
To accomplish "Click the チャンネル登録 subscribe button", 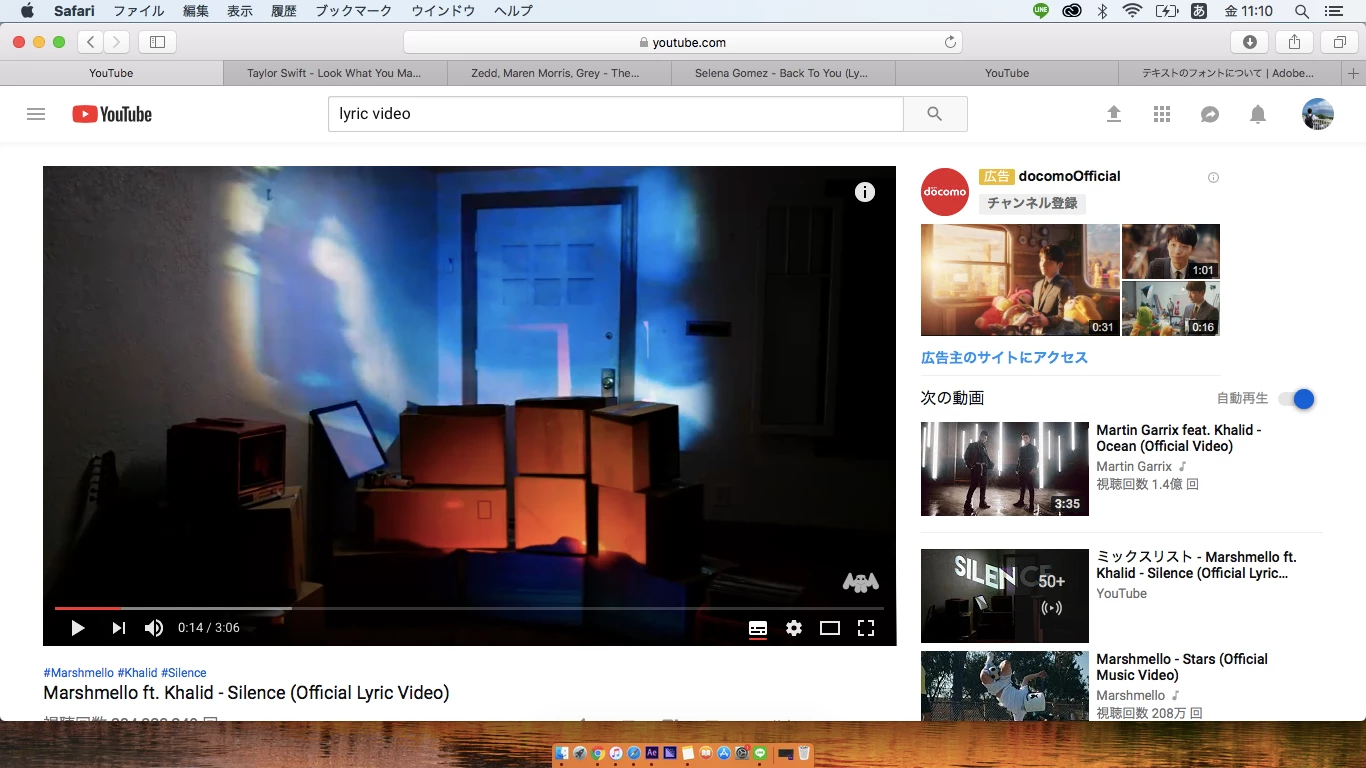I will pyautogui.click(x=1032, y=203).
